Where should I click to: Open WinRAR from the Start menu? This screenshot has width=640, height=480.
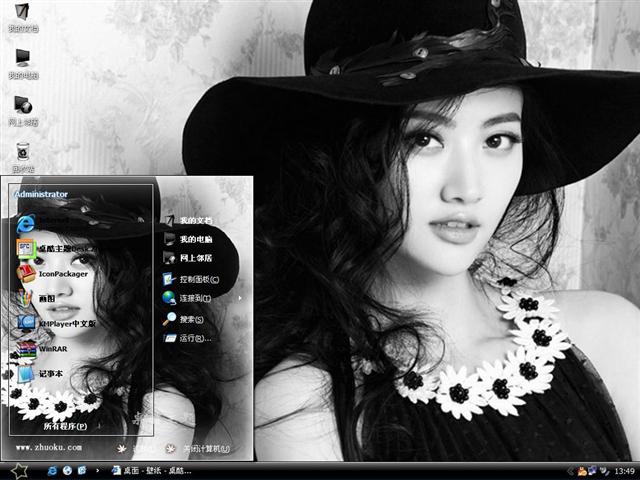pyautogui.click(x=42, y=349)
